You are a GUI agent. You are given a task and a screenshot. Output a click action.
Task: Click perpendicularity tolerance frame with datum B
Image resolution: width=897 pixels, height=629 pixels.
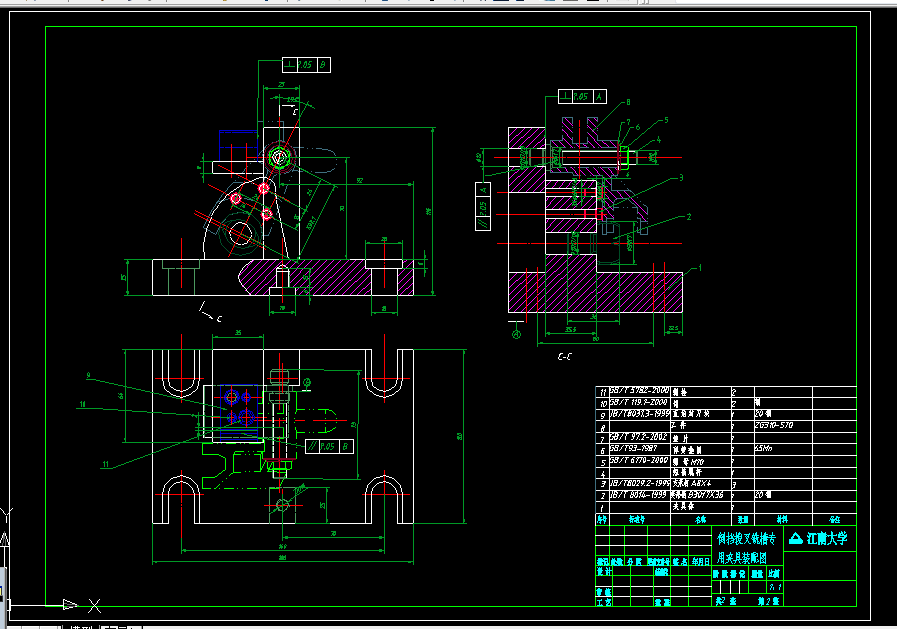coord(306,65)
